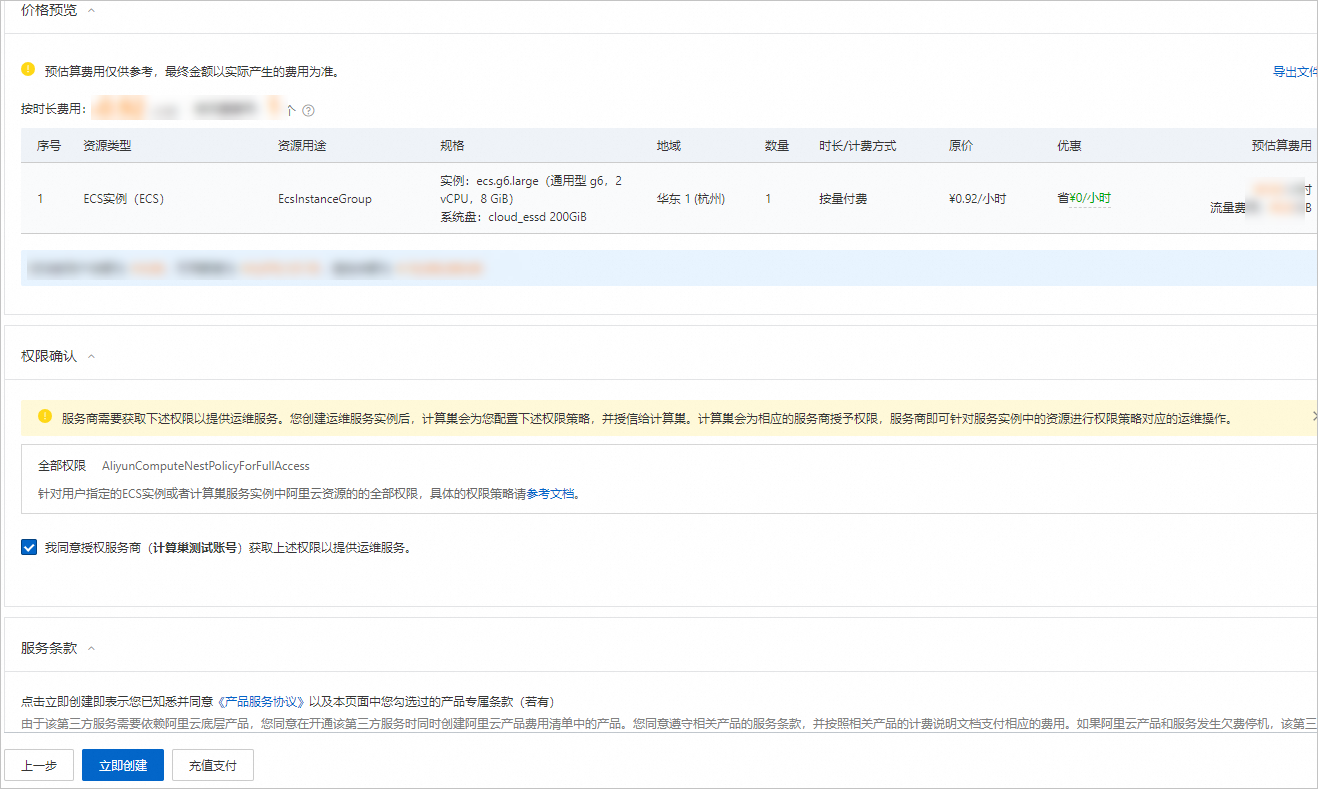Collapse the 服务条款 section
The width and height of the screenshot is (1318, 789).
[x=93, y=647]
